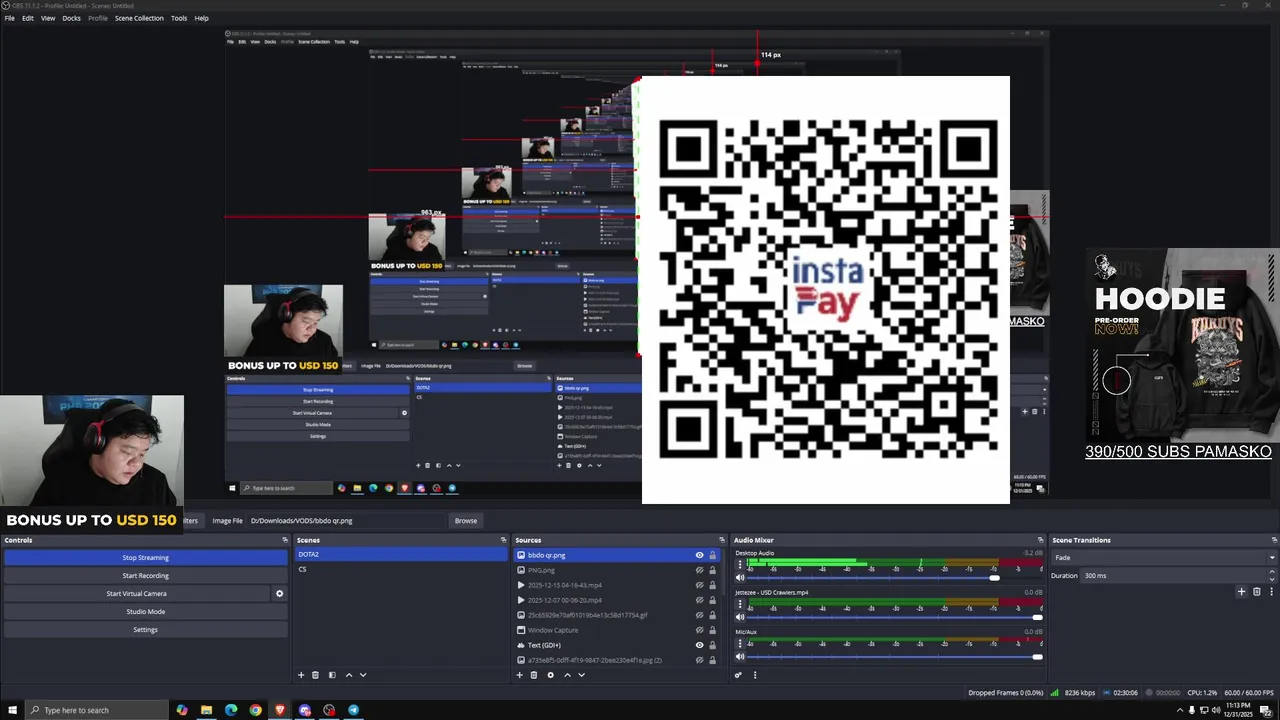Click the Image File path field

tap(346, 521)
